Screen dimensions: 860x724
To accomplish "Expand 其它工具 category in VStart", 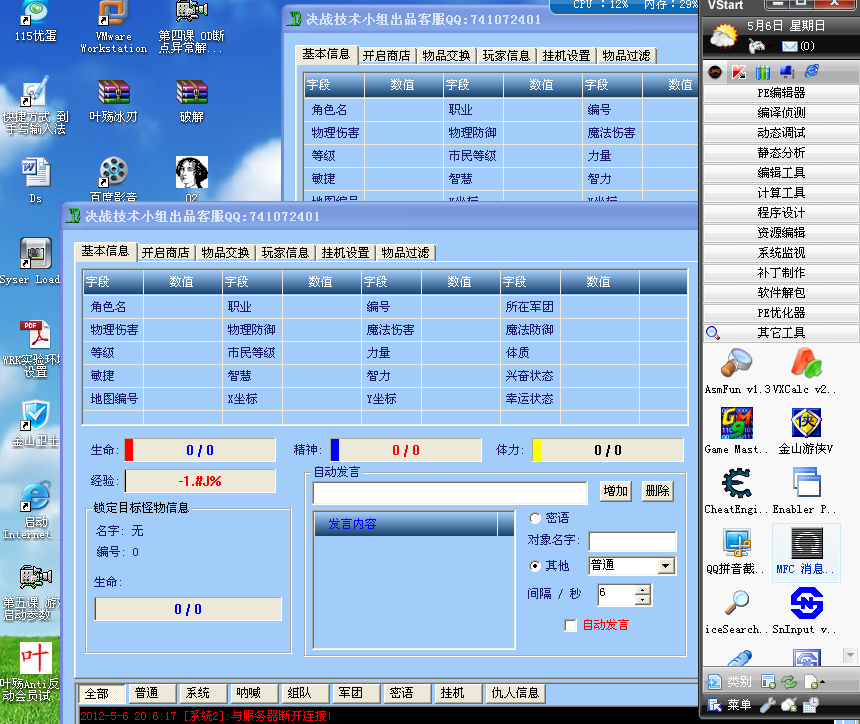I will tap(780, 333).
